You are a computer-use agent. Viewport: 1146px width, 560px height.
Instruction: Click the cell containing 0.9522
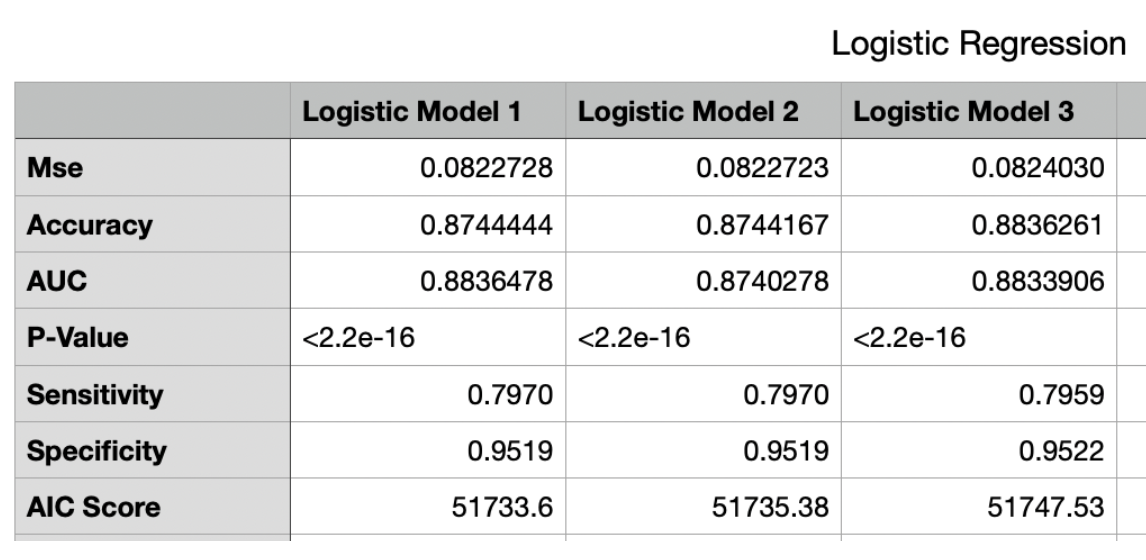click(x=979, y=450)
